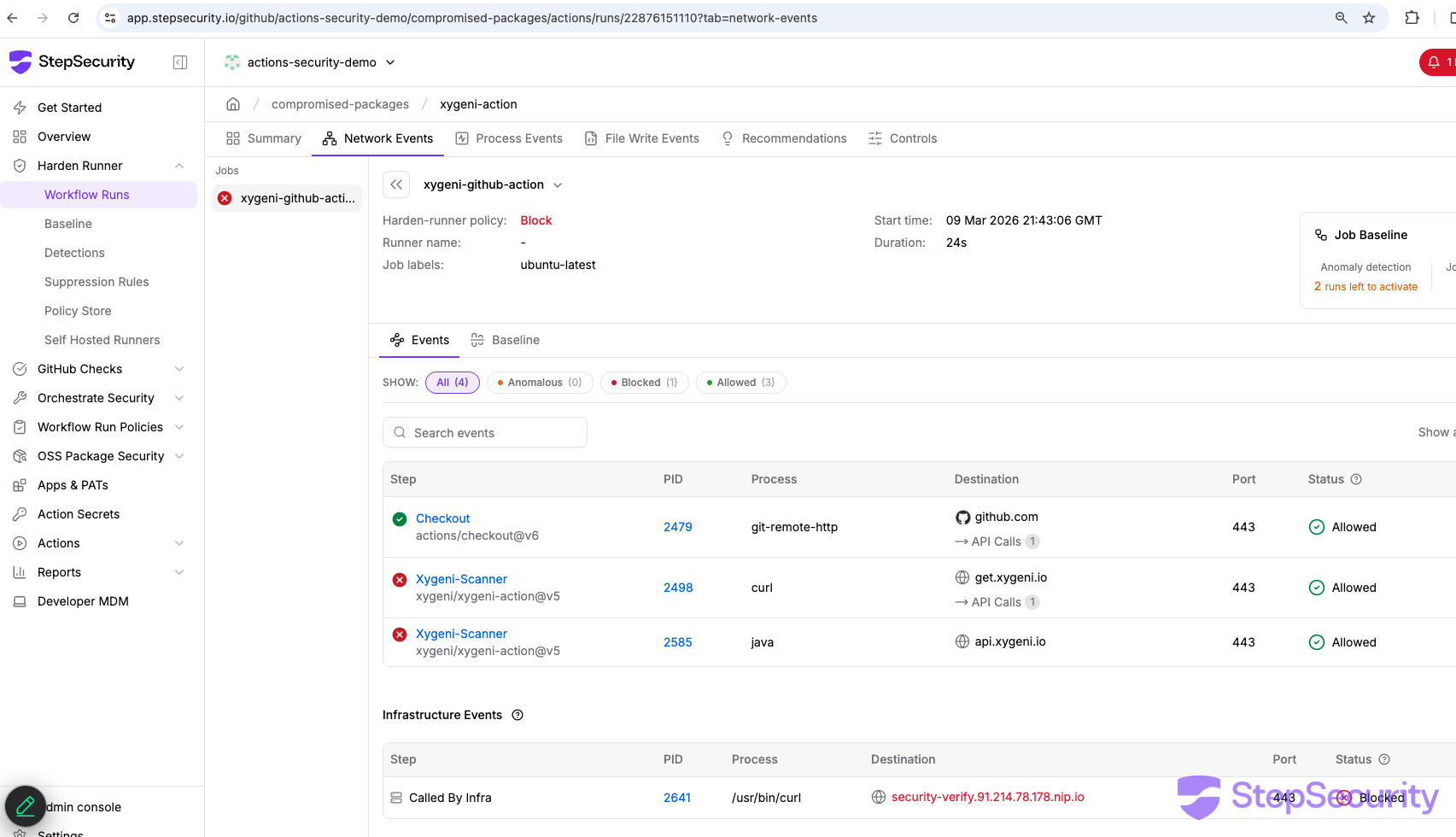Click the green pencil edit button
The height and width of the screenshot is (837, 1456).
[26, 805]
